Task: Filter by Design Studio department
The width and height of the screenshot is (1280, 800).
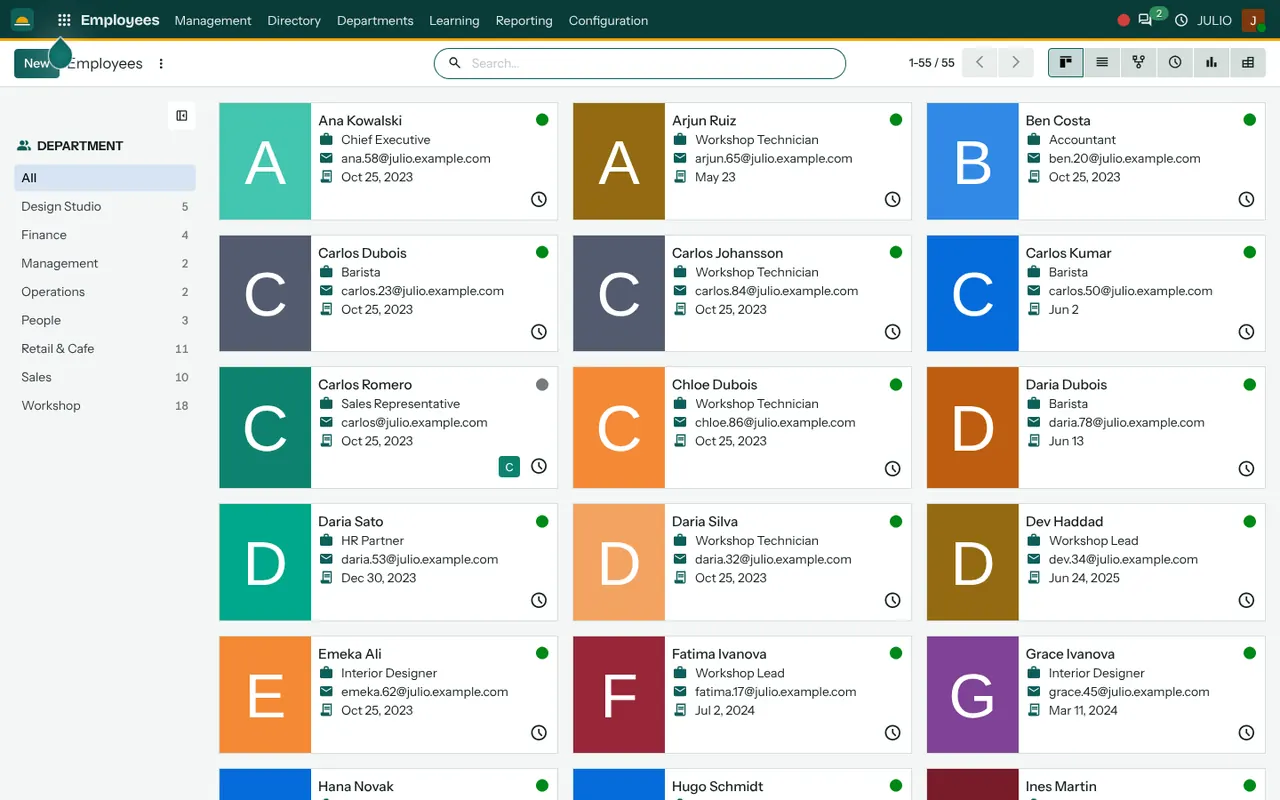Action: coord(105,206)
